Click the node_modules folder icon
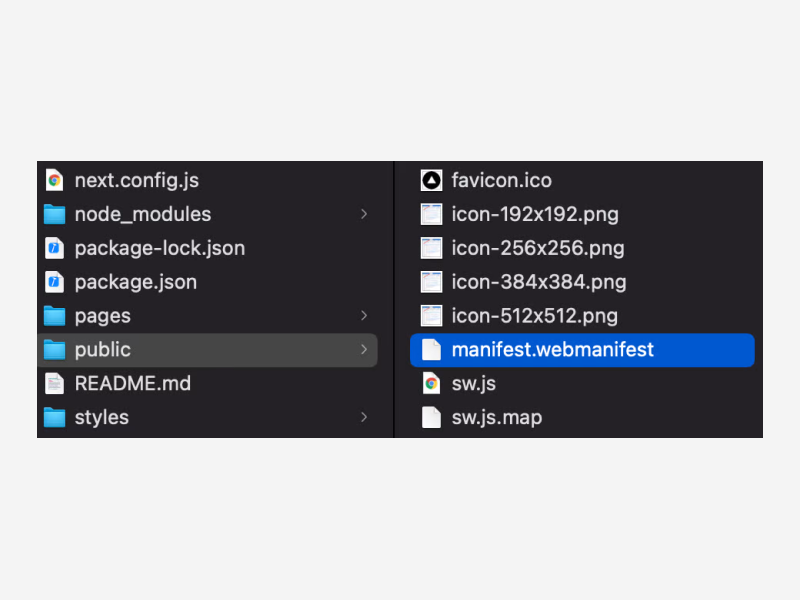Viewport: 800px width, 600px height. [54, 214]
